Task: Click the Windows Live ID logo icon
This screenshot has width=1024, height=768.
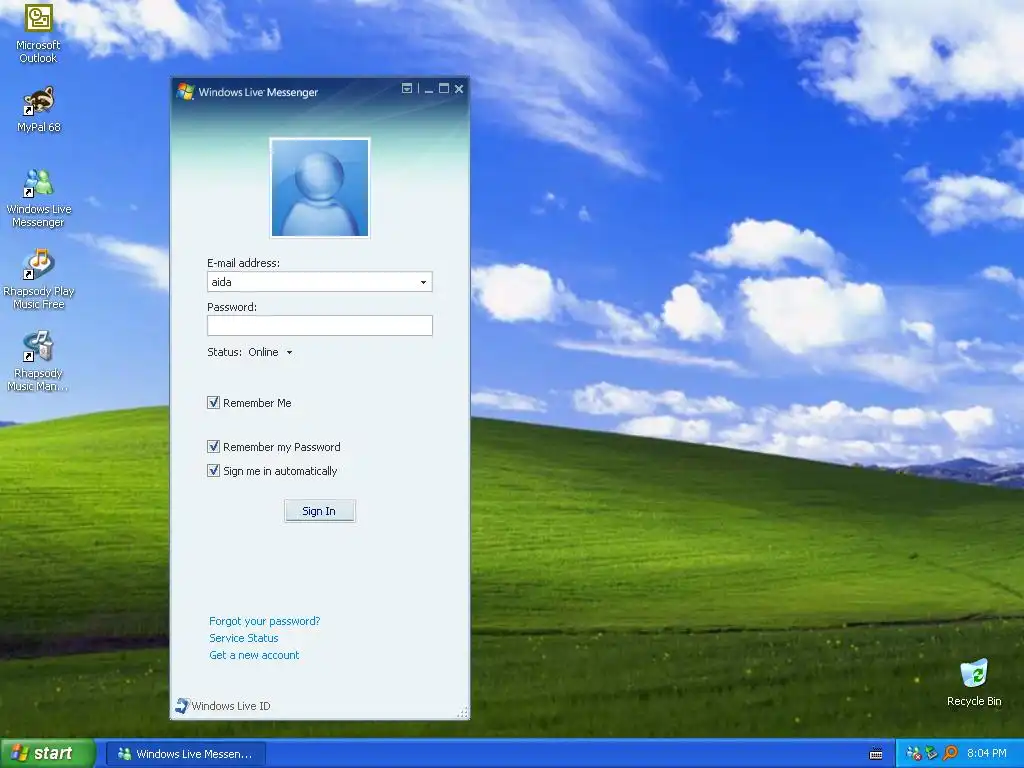Action: coord(182,705)
